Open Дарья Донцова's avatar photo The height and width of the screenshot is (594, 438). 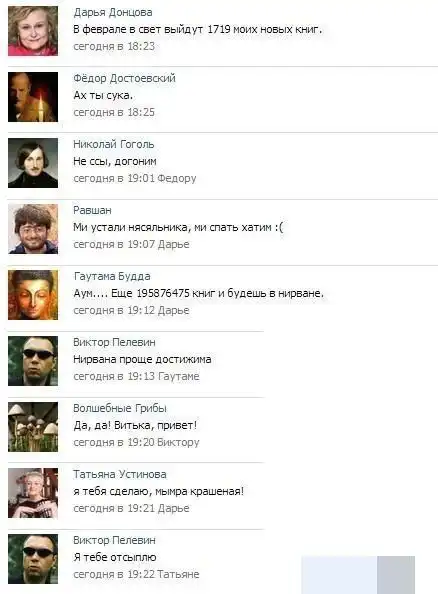[33, 31]
